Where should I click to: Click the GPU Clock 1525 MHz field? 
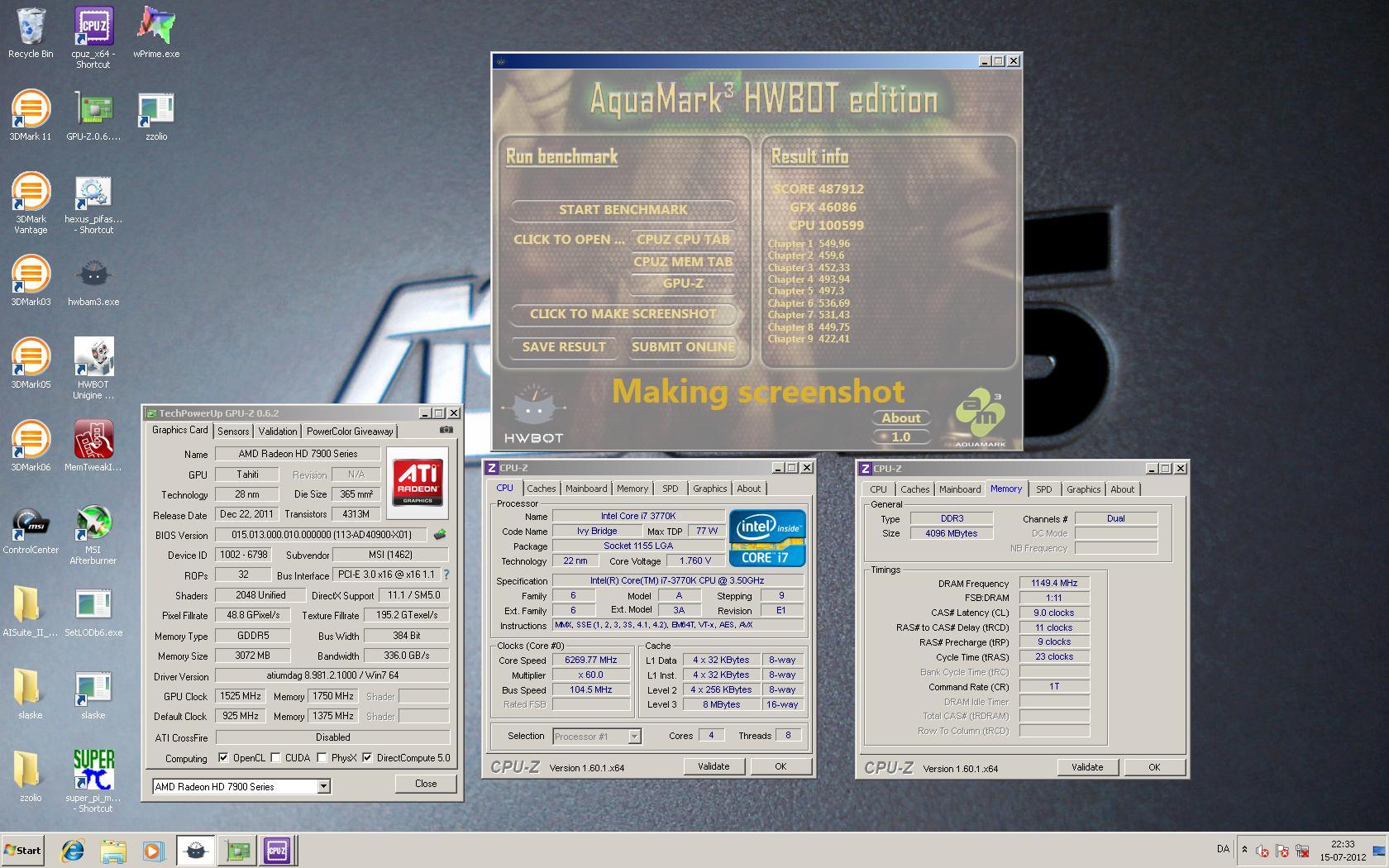tap(240, 696)
